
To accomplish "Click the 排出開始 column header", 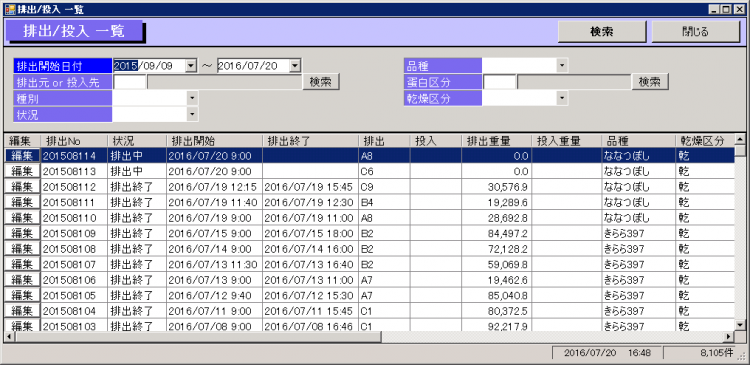I will point(214,141).
